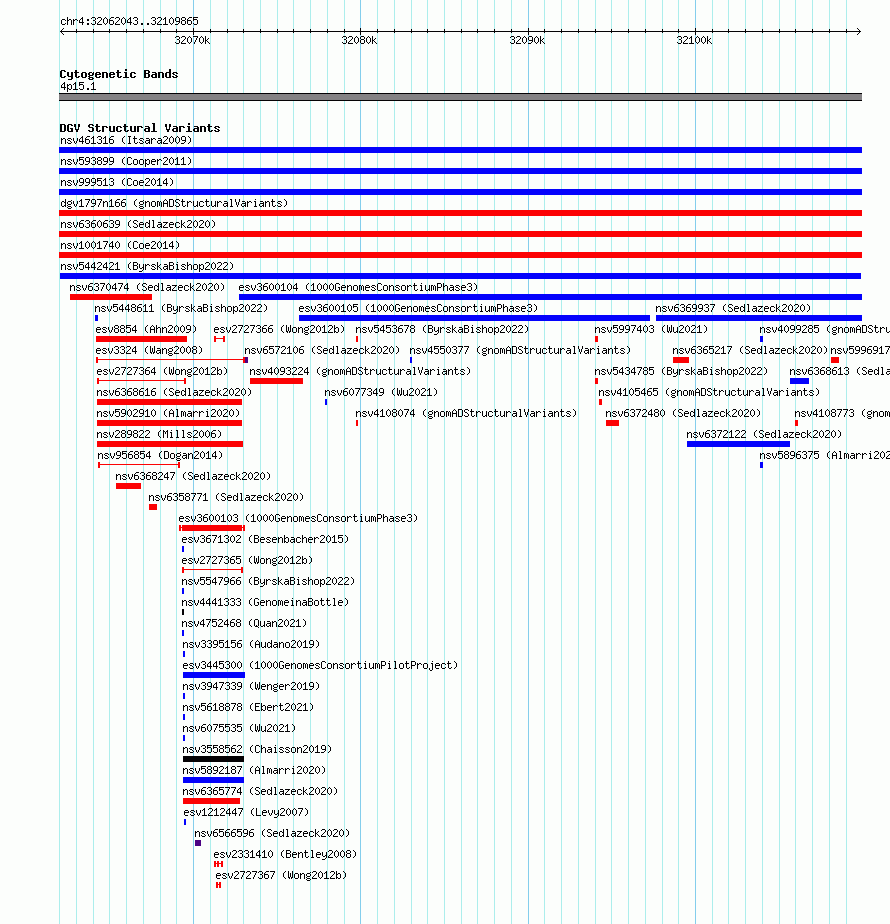The height and width of the screenshot is (924, 890).
Task: Click nsv4550377 (gnomADStructuralVariants) label
Action: tap(520, 350)
